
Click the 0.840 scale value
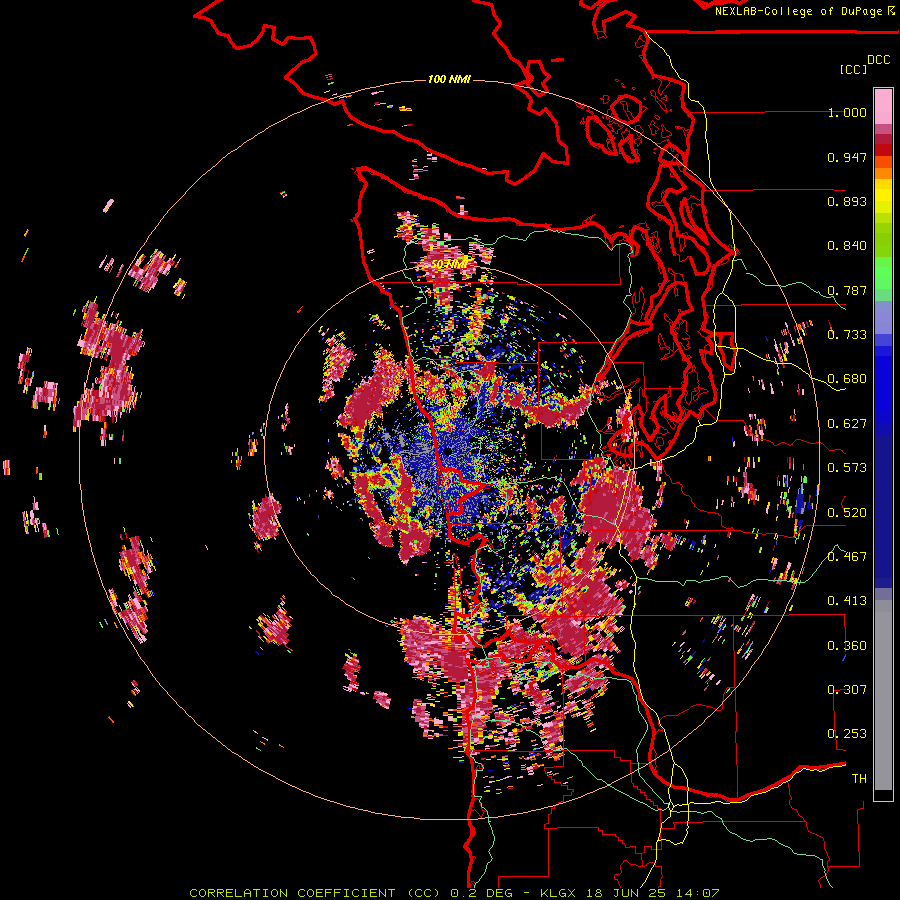coord(847,246)
